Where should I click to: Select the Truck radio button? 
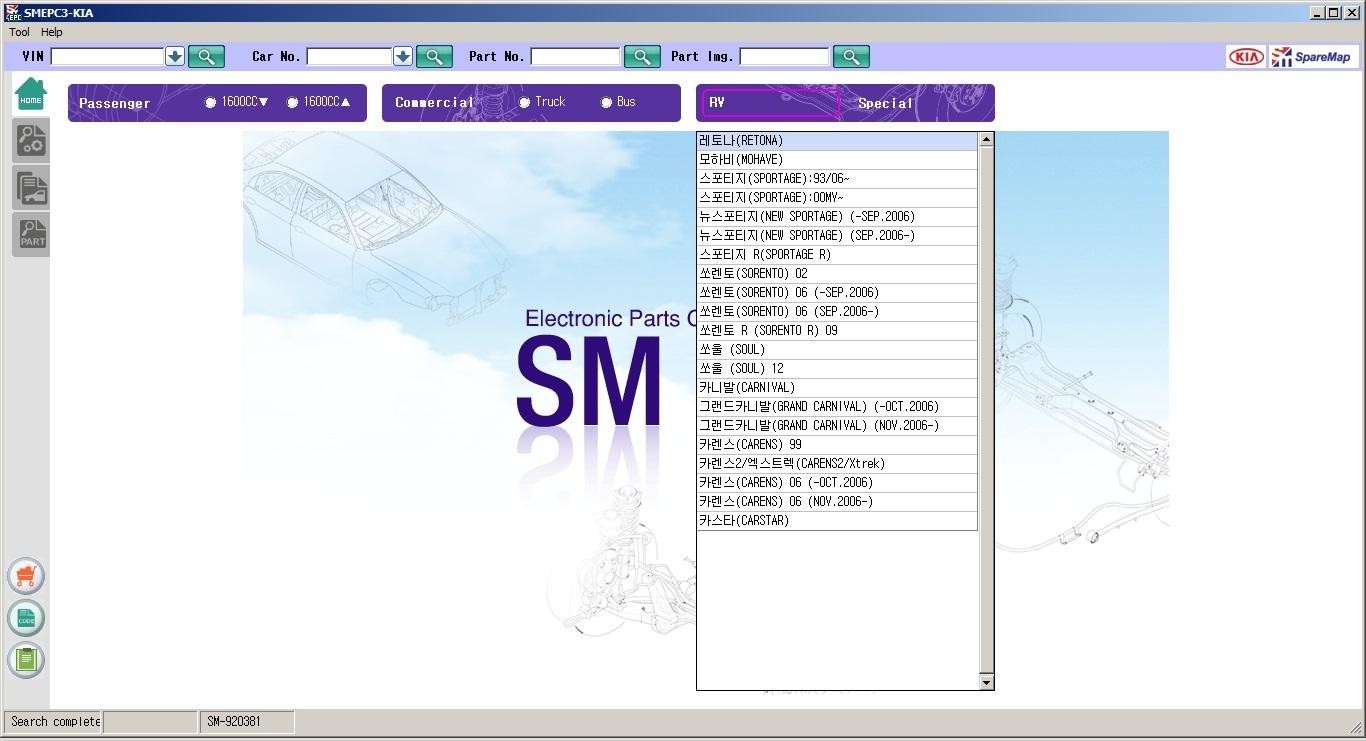pyautogui.click(x=524, y=103)
